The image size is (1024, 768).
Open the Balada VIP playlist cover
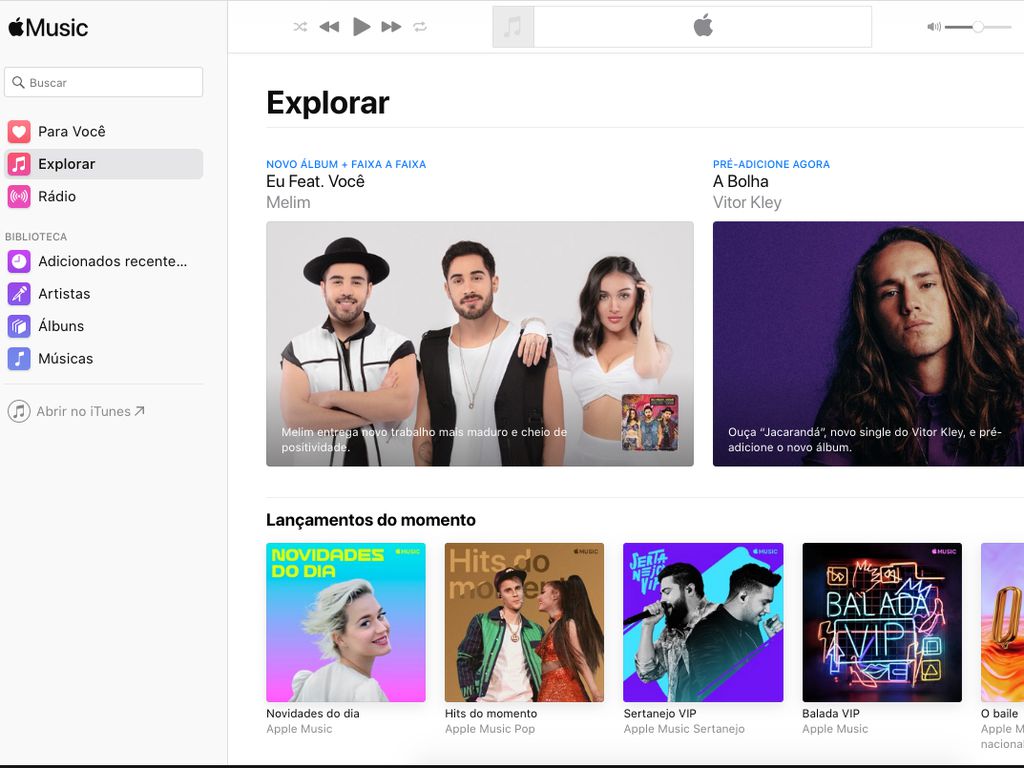point(882,622)
